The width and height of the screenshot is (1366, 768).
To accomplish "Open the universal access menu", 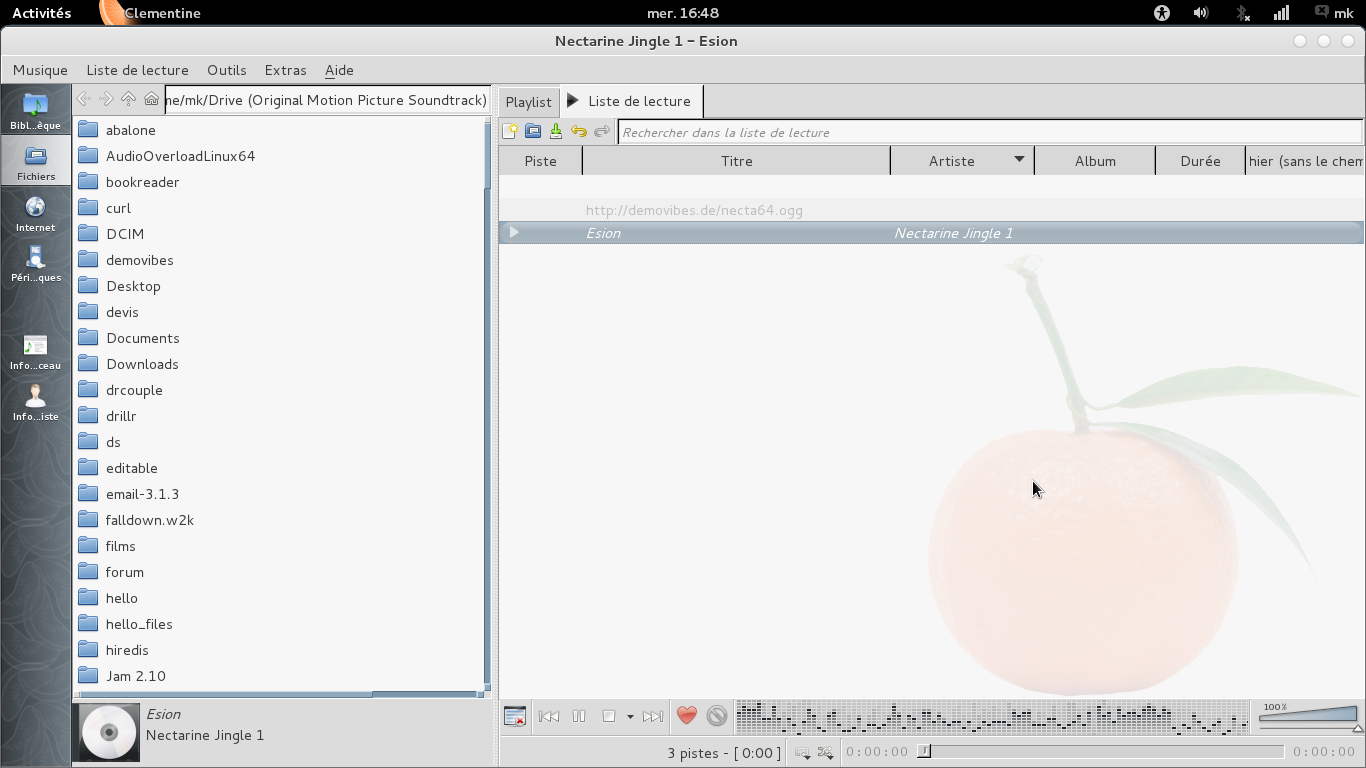I will click(x=1161, y=13).
